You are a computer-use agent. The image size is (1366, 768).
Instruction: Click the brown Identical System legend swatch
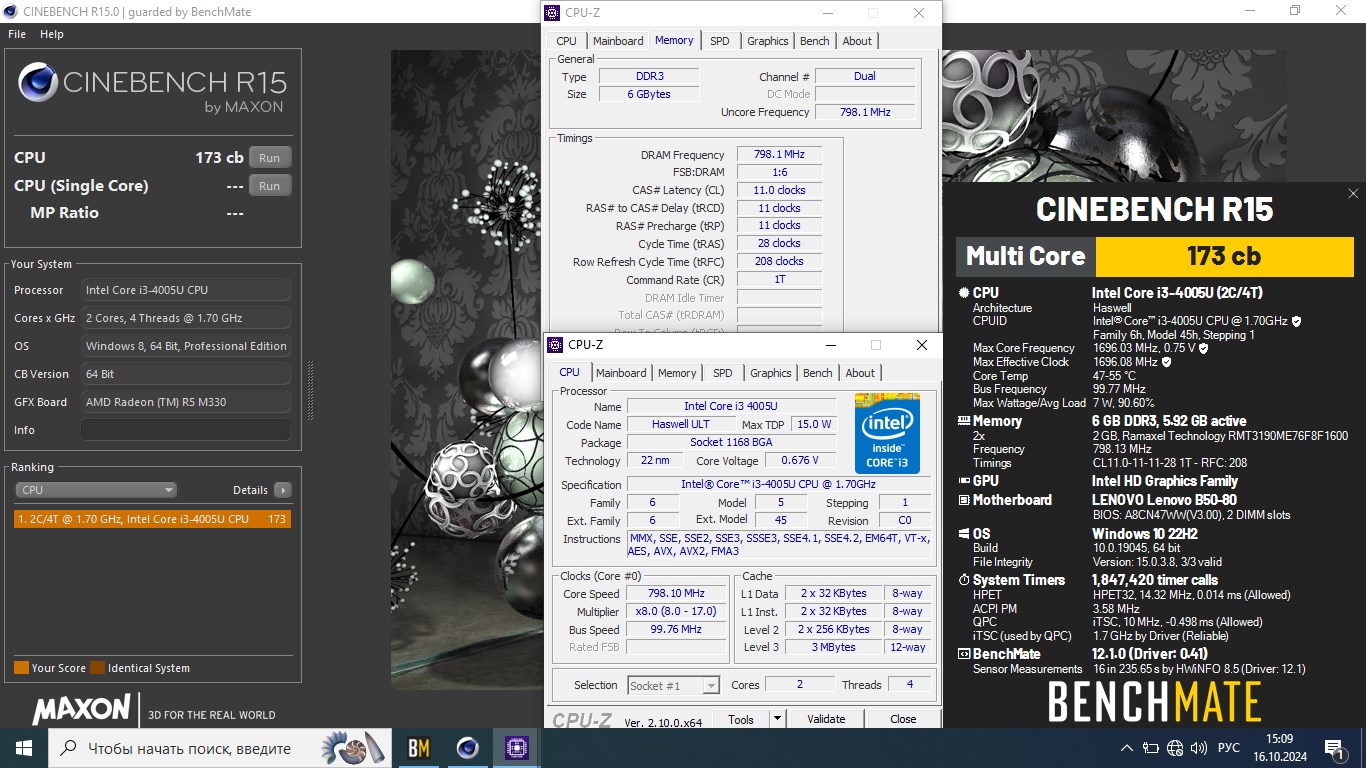click(x=97, y=668)
